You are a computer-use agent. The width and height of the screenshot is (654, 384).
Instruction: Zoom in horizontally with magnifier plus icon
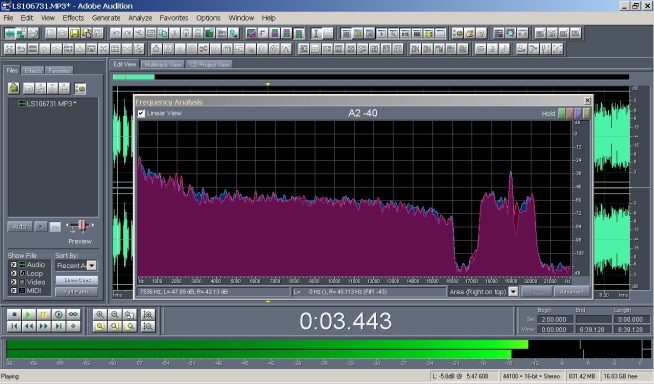(x=99, y=314)
